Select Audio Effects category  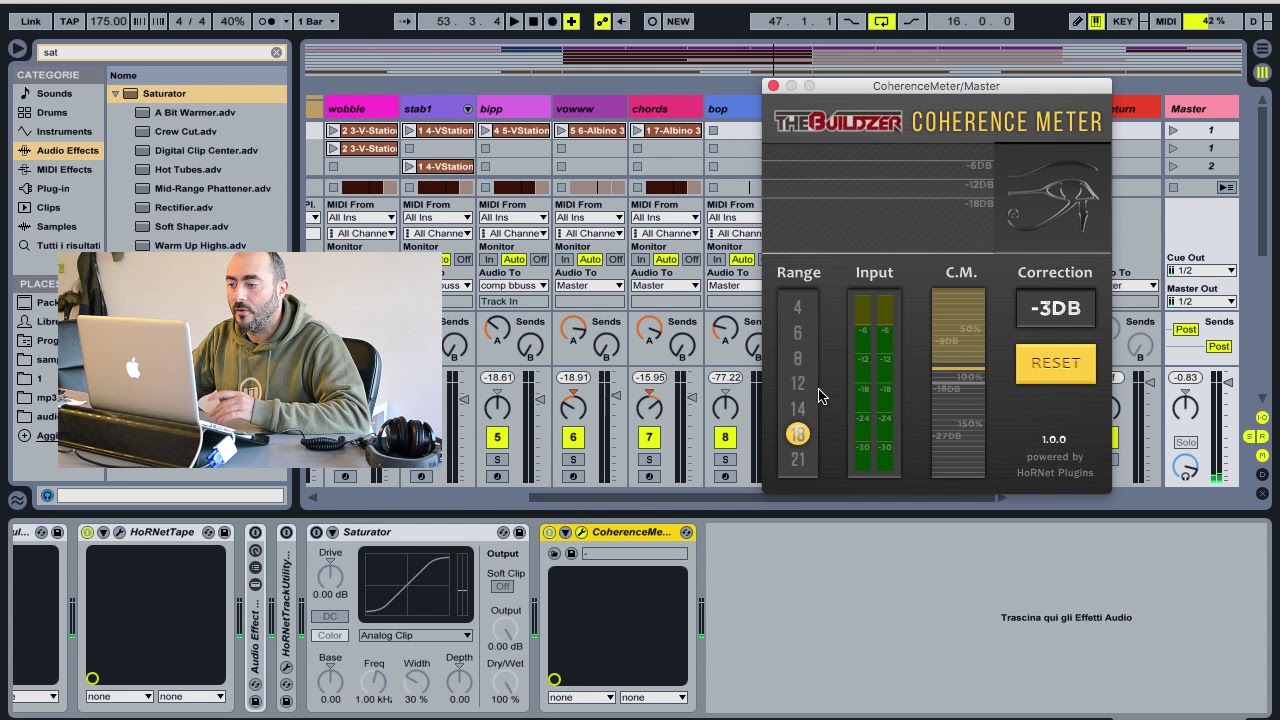pos(60,150)
